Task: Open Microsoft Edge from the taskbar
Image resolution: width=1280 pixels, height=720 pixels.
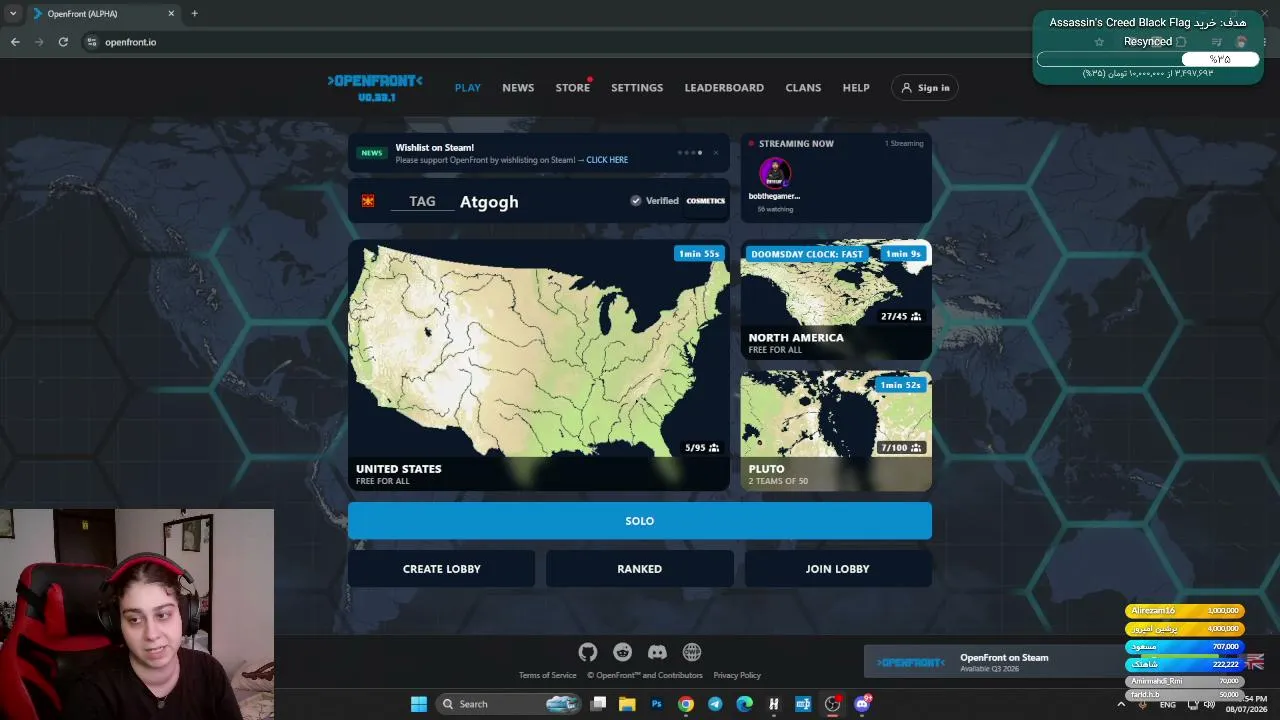Action: pos(744,704)
